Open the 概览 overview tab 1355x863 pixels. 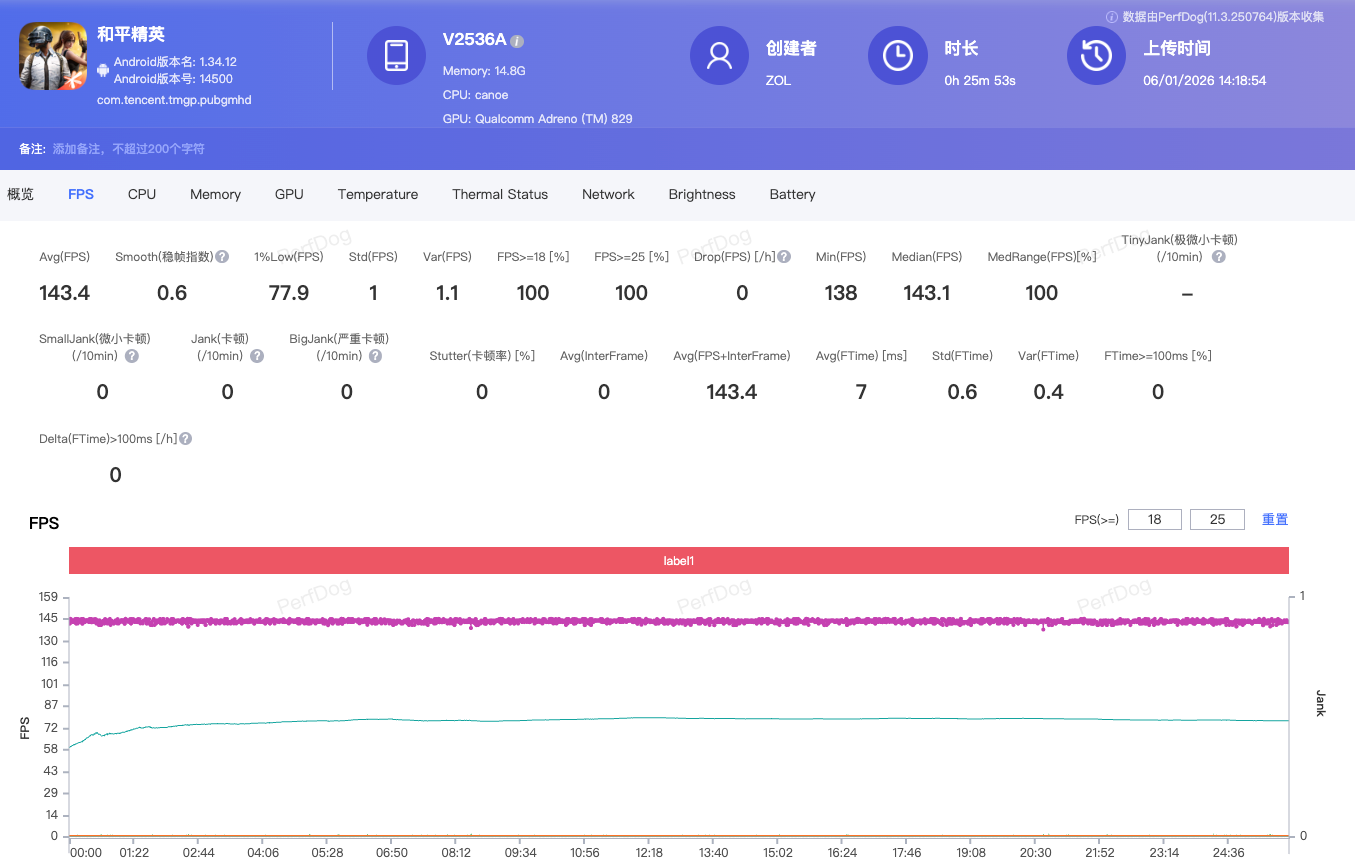pyautogui.click(x=21, y=194)
